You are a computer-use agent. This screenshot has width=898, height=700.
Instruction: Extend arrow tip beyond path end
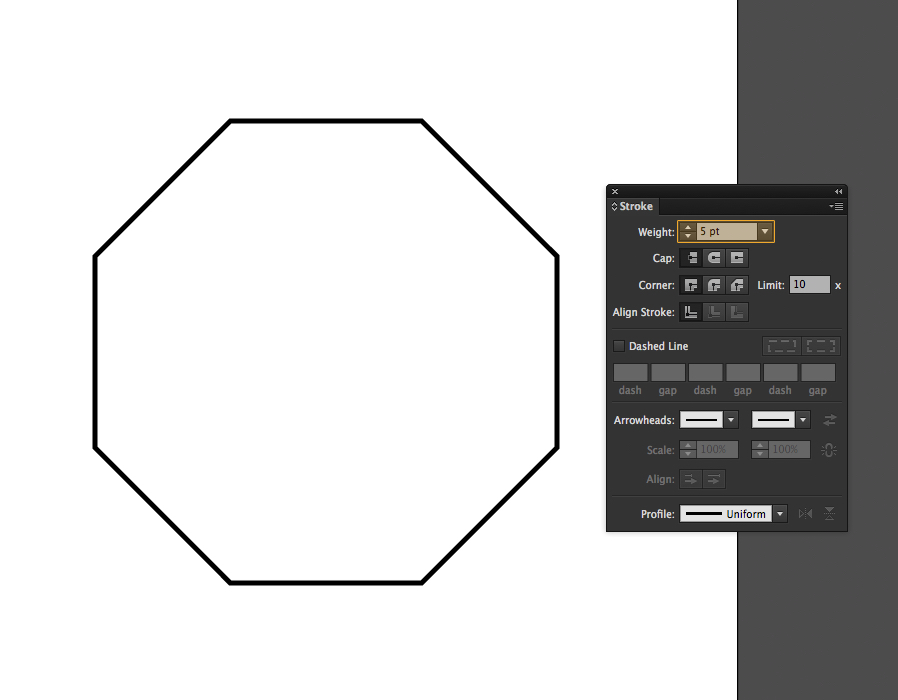[691, 479]
